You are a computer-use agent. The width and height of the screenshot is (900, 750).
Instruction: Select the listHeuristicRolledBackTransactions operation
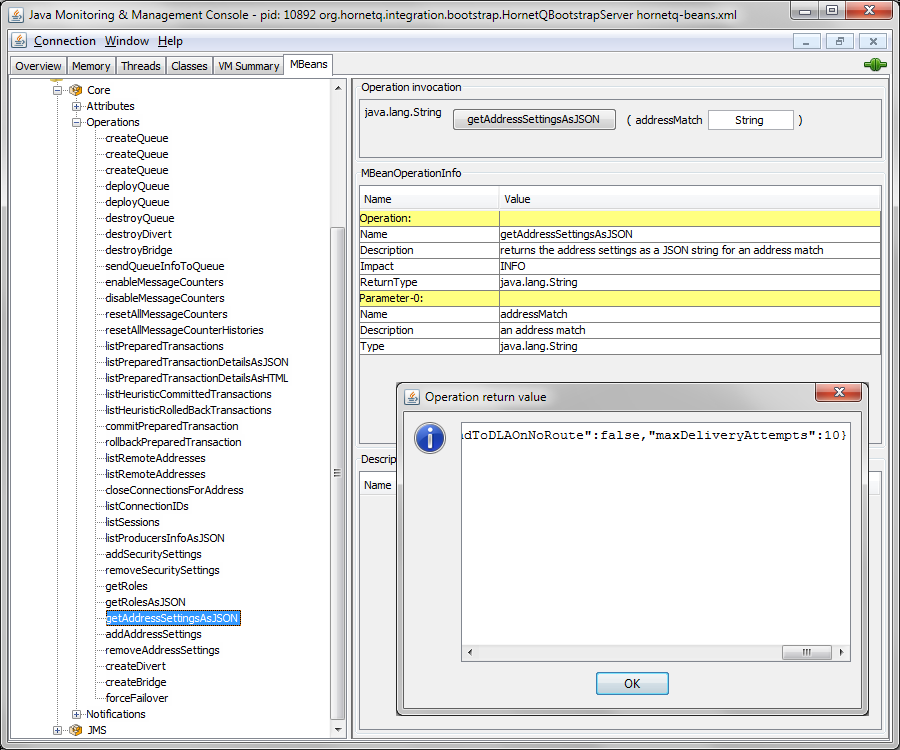[188, 410]
